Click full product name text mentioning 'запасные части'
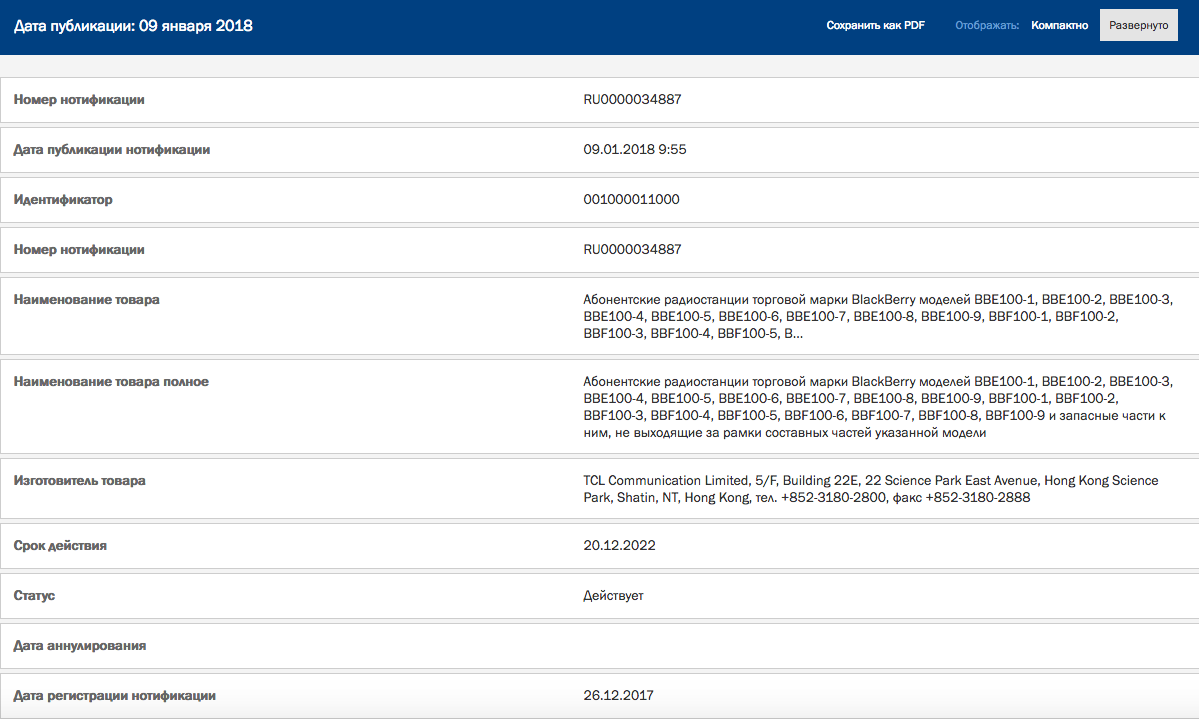 click(x=878, y=407)
